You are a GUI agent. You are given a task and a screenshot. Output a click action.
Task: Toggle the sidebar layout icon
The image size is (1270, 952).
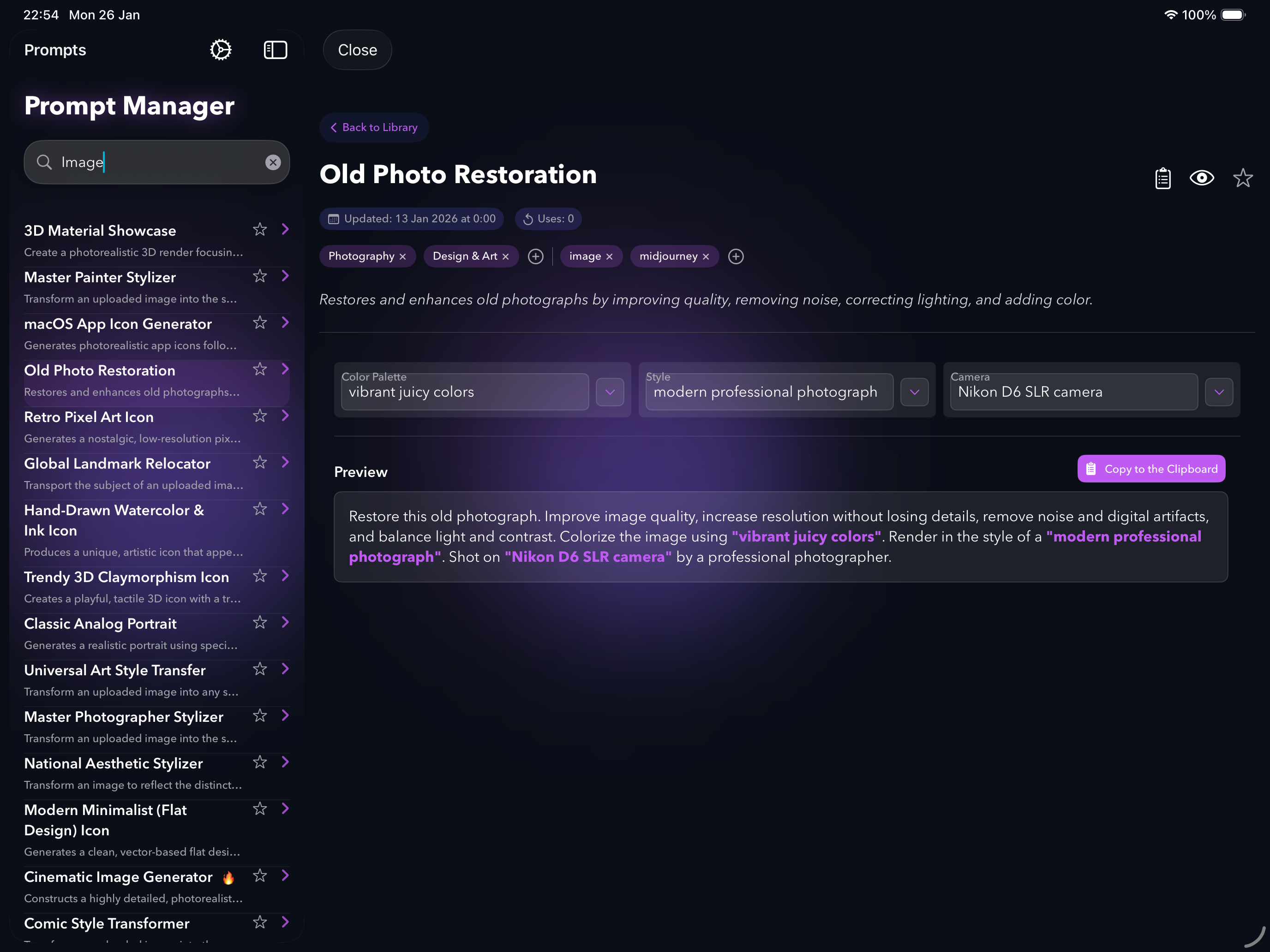276,50
